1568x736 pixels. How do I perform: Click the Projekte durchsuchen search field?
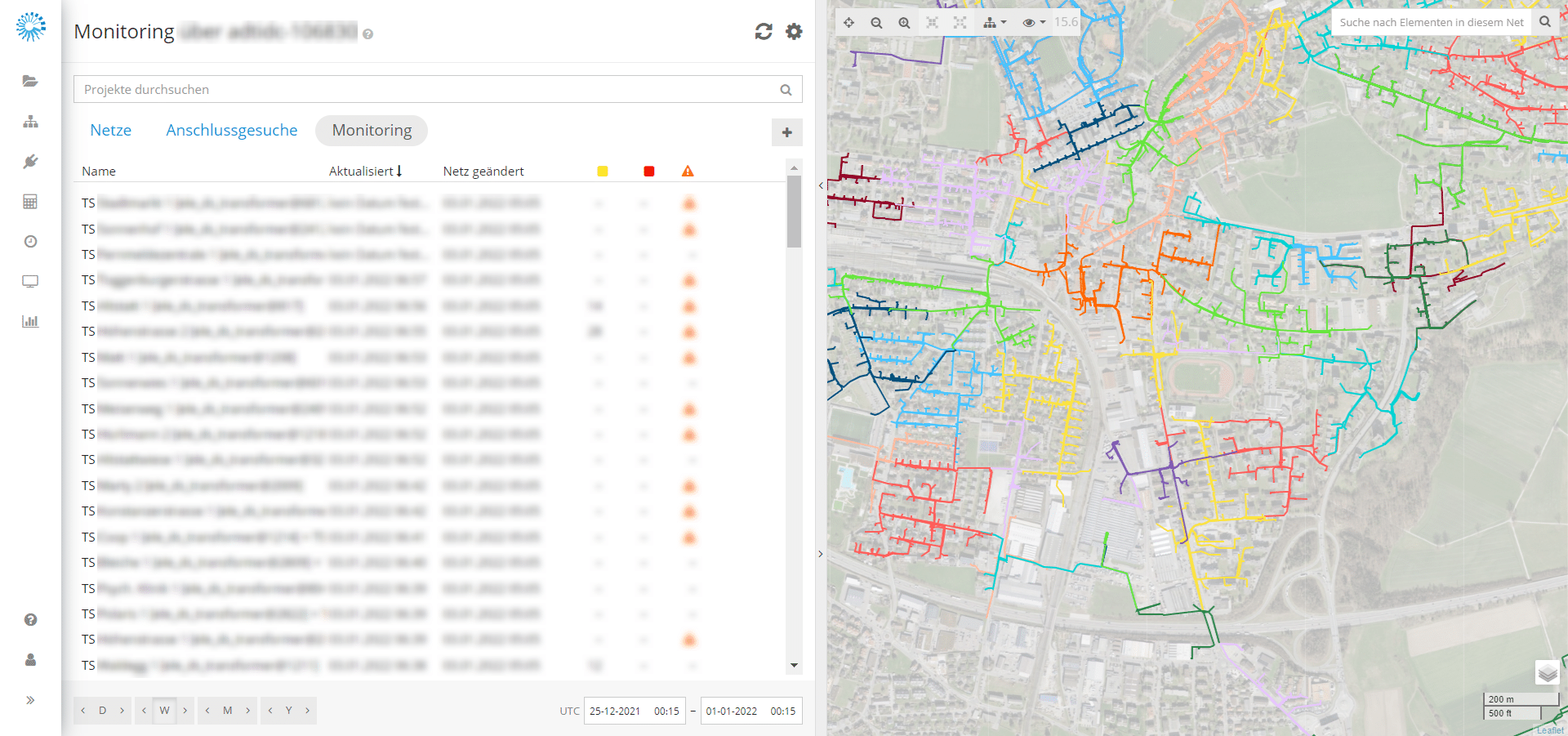pyautogui.click(x=425, y=90)
